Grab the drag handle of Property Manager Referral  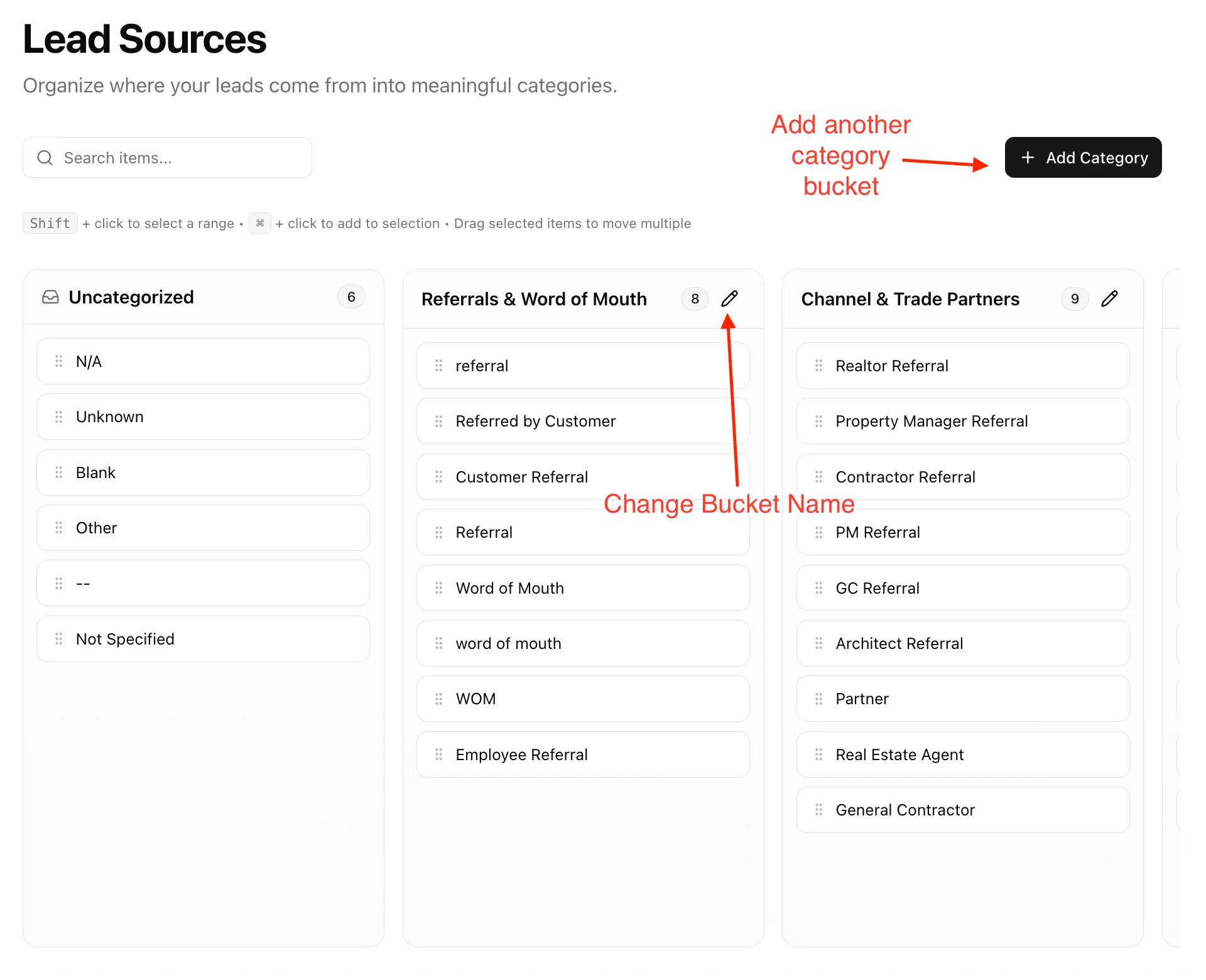(818, 421)
